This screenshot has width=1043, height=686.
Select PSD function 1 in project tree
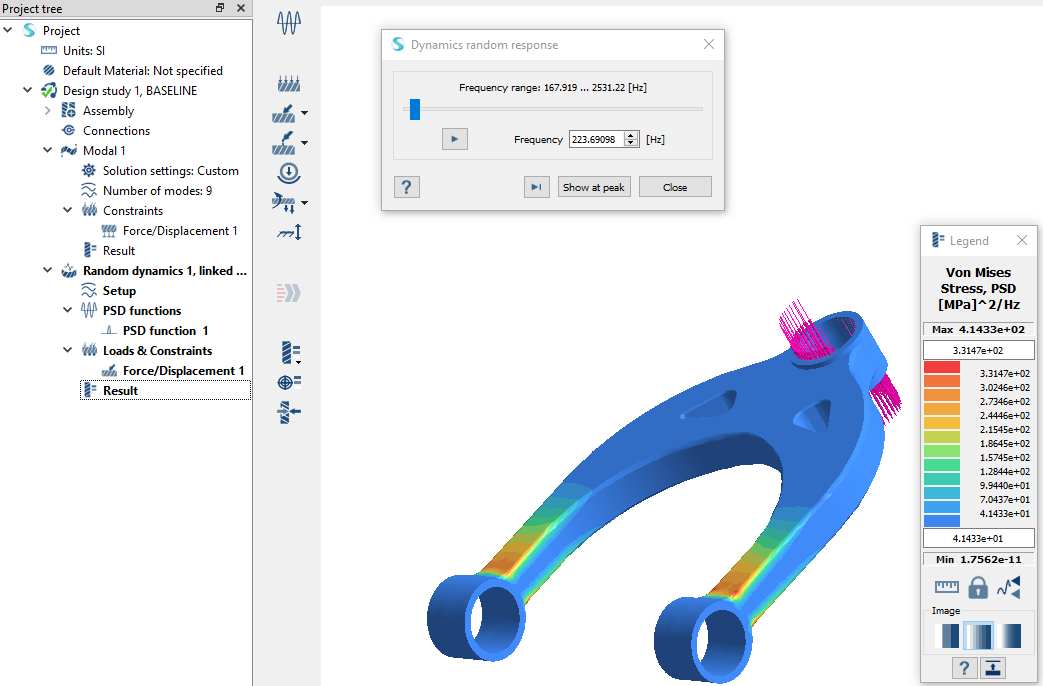[x=165, y=331]
